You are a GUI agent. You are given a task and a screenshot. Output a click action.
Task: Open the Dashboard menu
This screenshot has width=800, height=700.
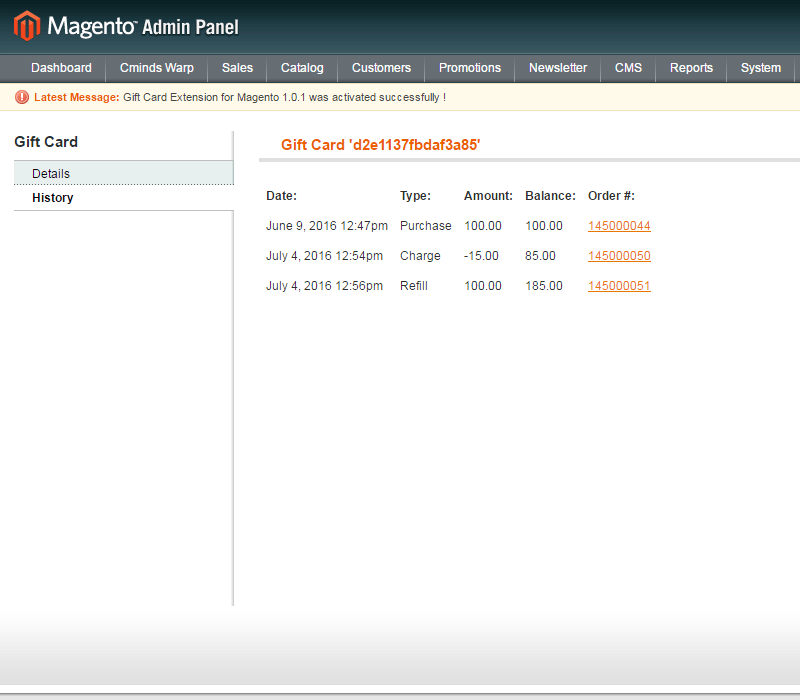[x=61, y=68]
